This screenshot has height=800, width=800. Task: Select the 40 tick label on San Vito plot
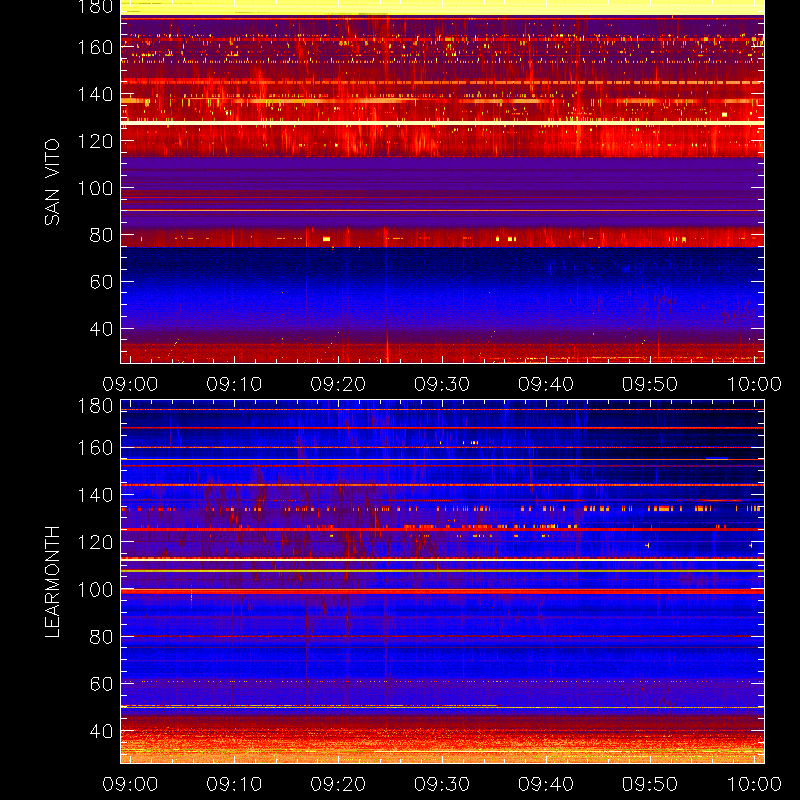[x=102, y=329]
